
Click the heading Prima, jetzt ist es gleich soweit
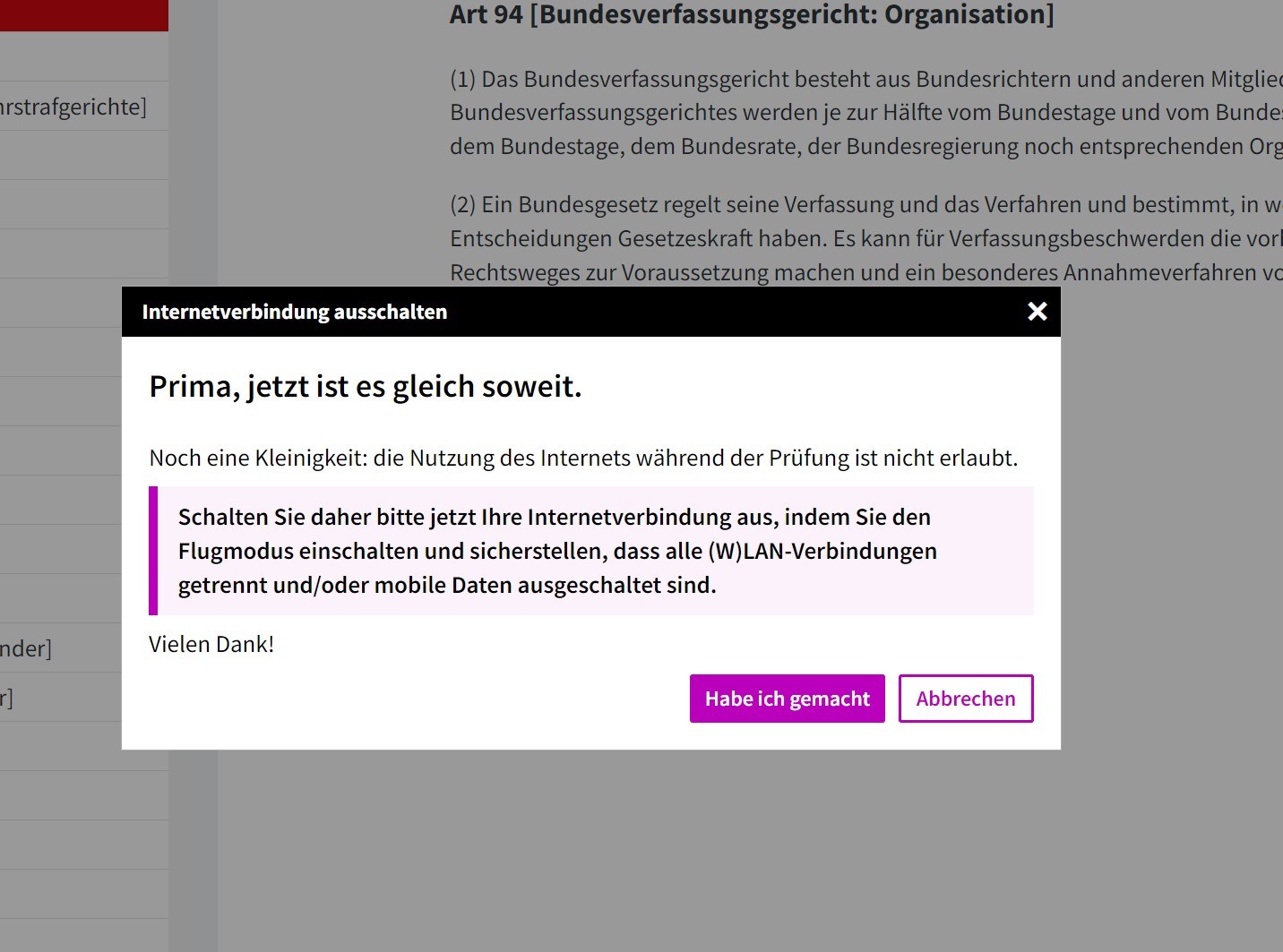(366, 386)
